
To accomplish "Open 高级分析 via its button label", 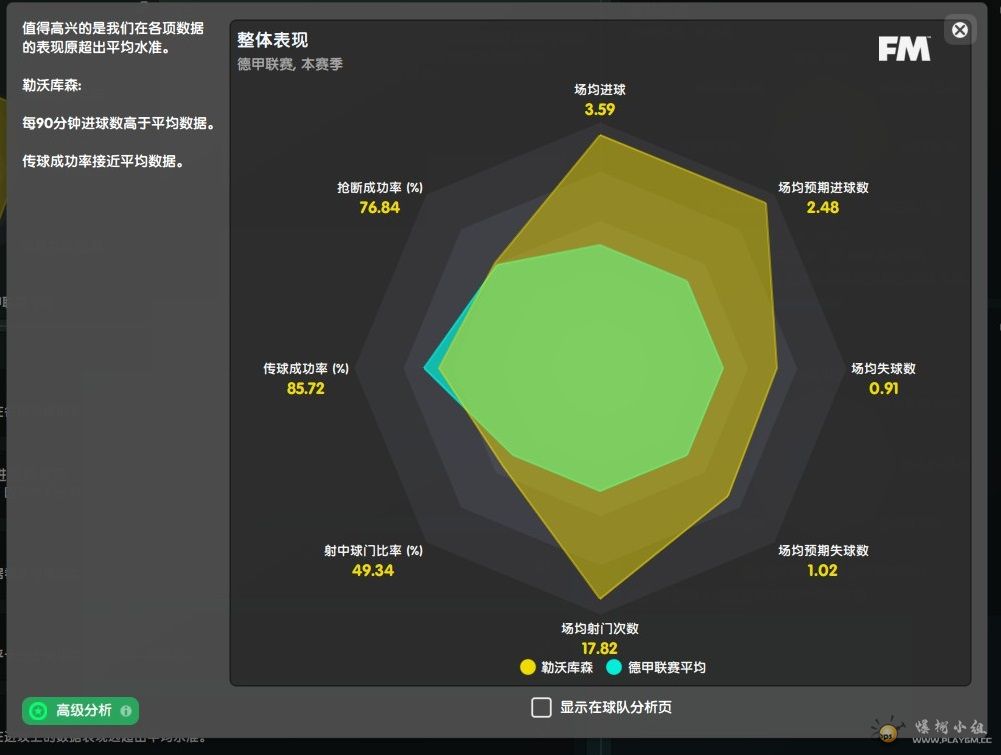I will point(84,711).
